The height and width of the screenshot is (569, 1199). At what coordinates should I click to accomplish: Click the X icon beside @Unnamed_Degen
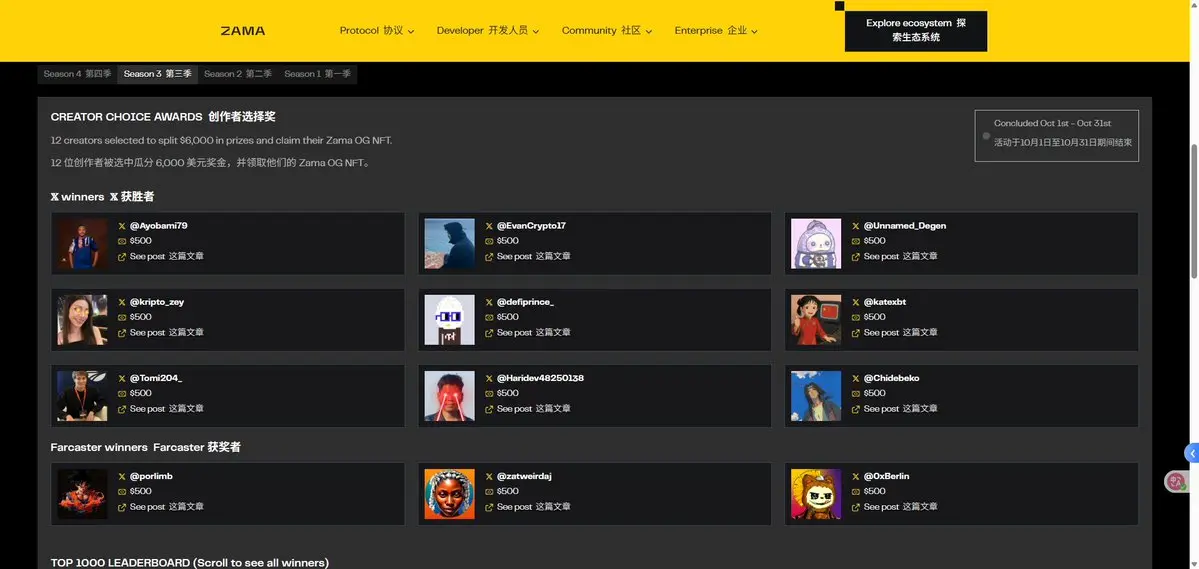pos(856,226)
